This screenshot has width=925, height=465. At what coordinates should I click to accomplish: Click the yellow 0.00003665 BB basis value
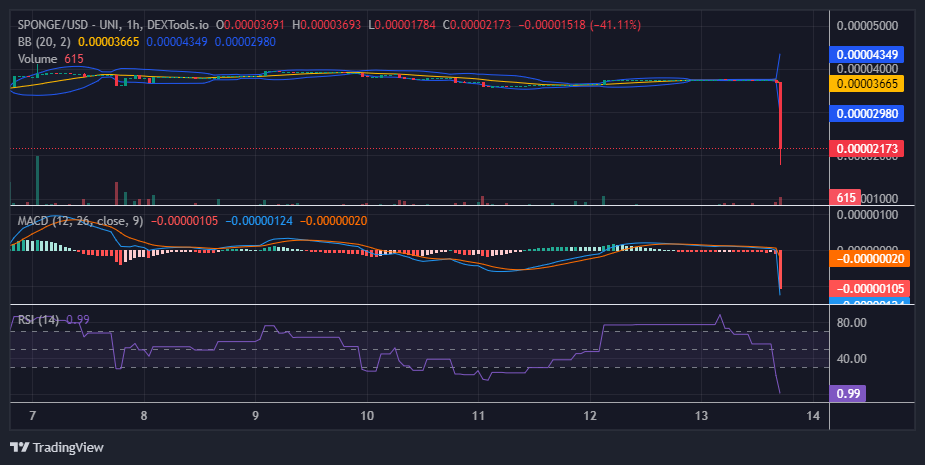tap(109, 42)
